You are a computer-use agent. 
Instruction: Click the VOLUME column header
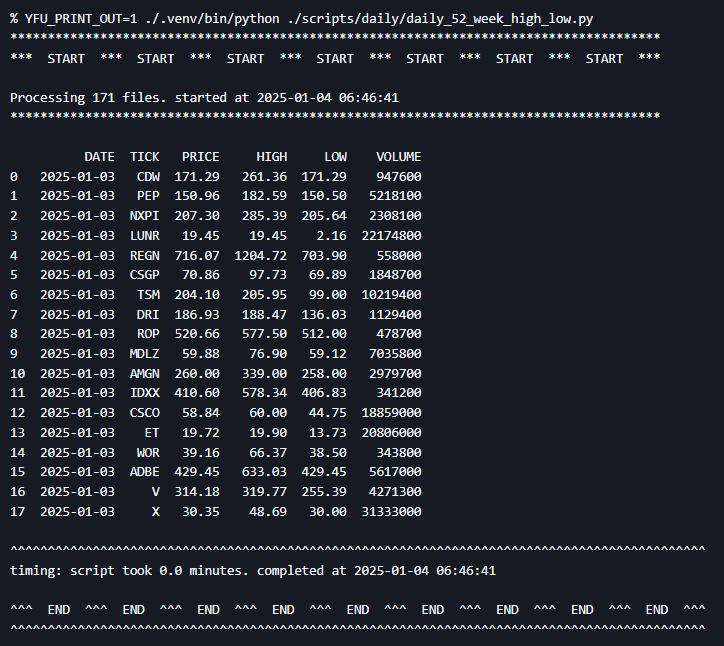coord(398,157)
